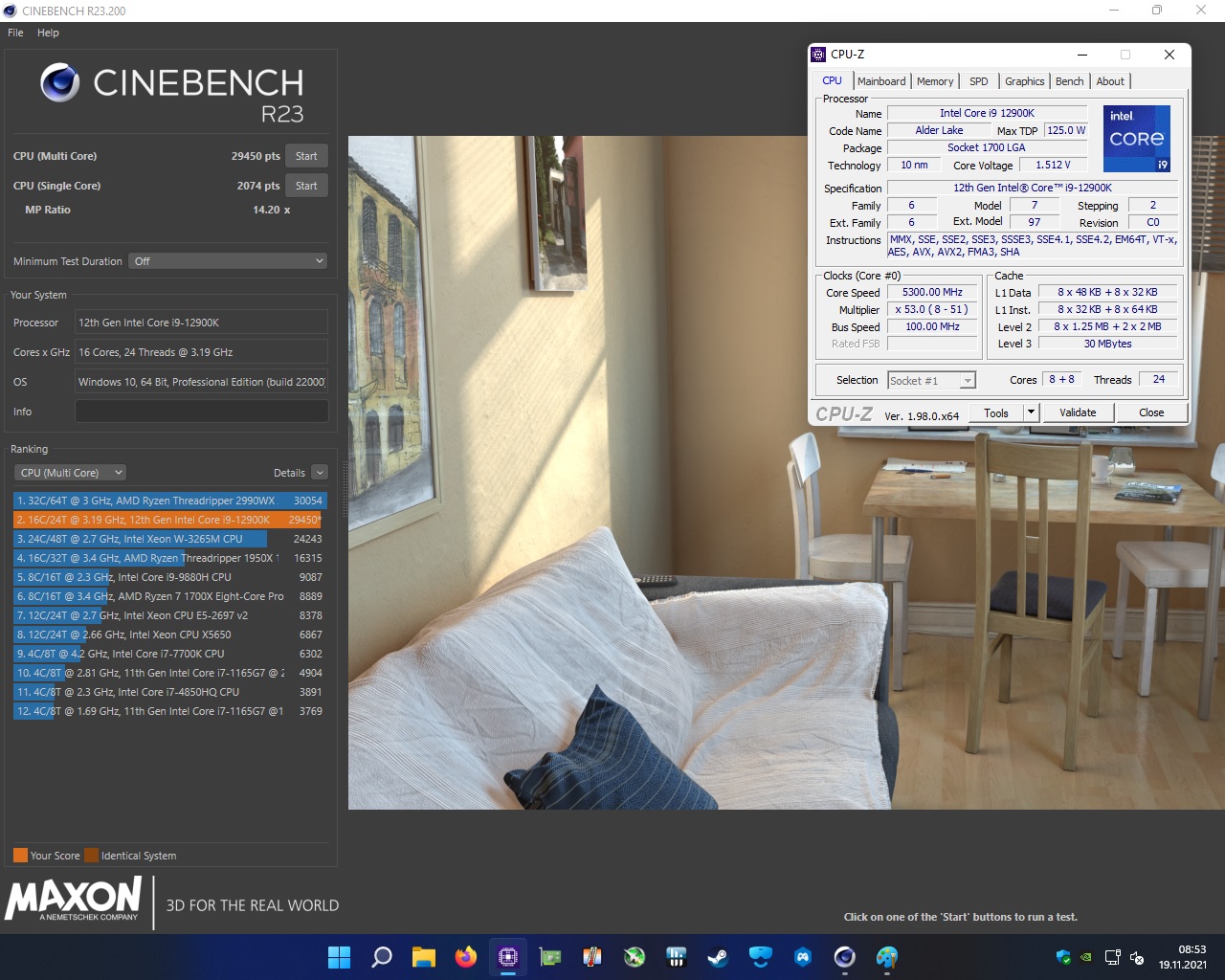The image size is (1225, 980).
Task: Click the orange Your Score legend swatch
Action: coord(20,856)
